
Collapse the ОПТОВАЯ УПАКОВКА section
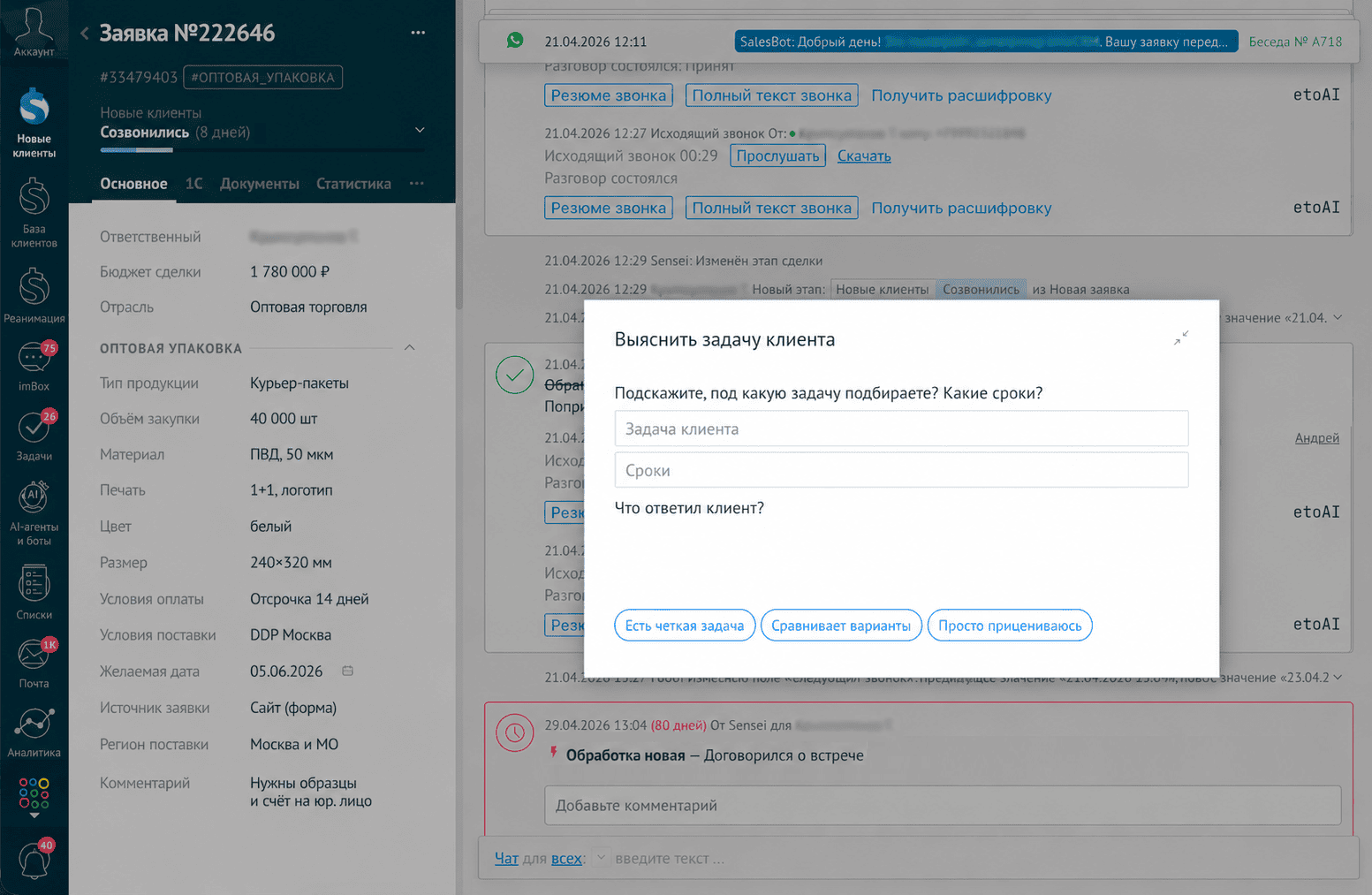tap(409, 347)
